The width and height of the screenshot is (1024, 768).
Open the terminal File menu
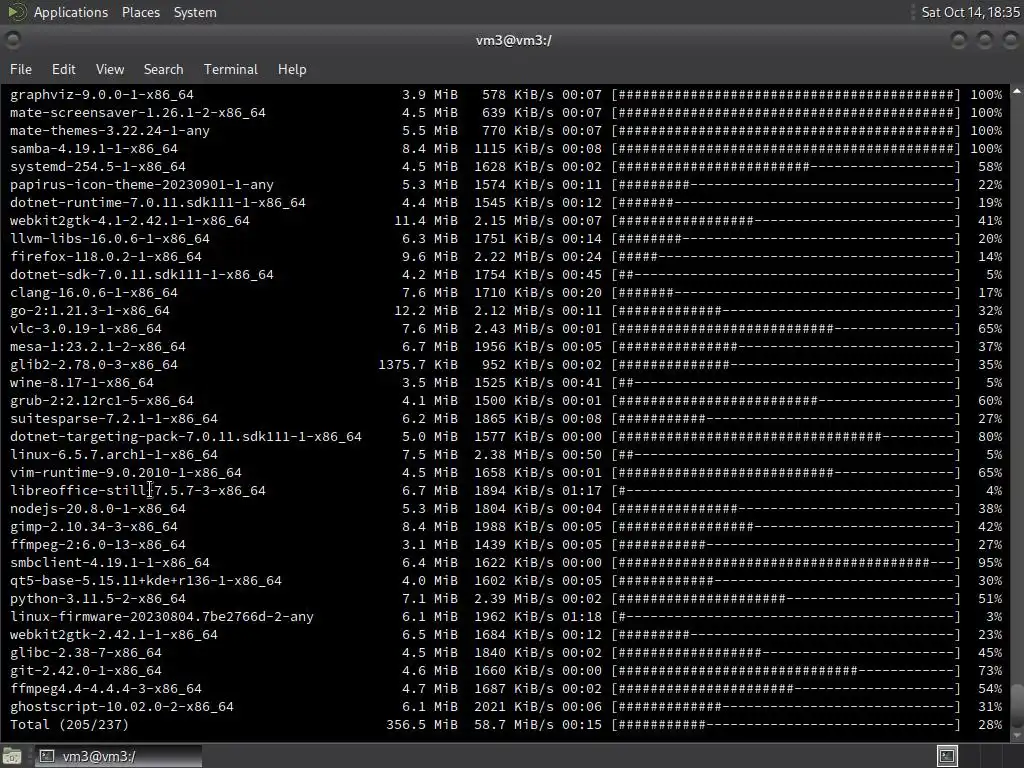click(21, 69)
